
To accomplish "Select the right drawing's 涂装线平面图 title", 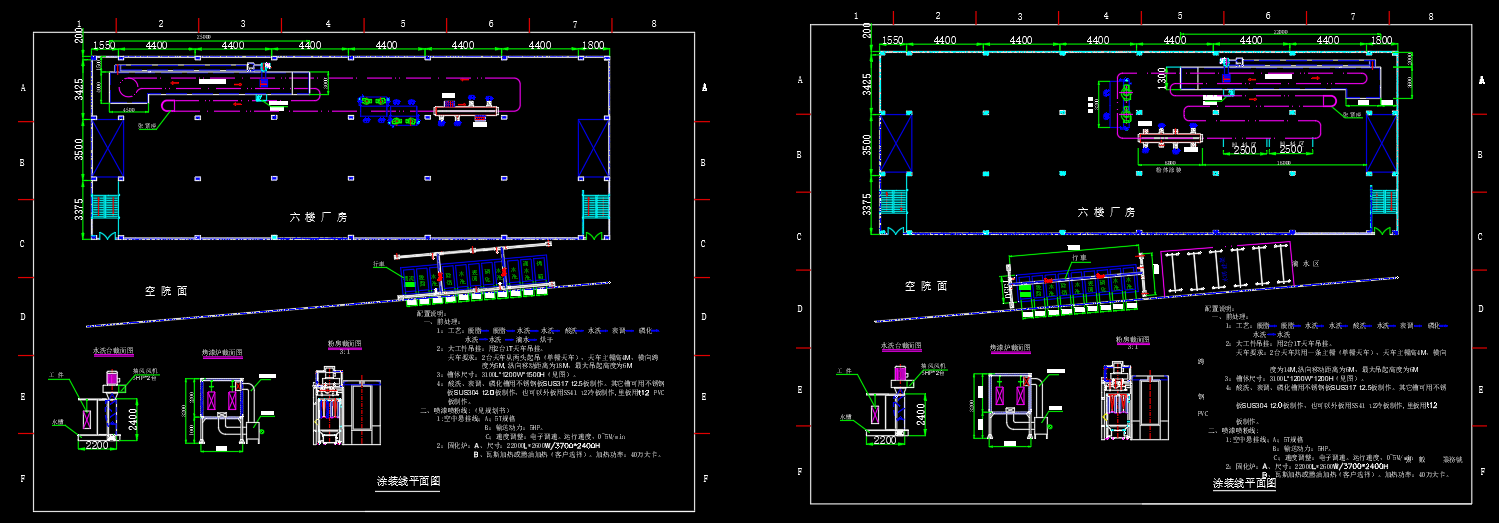I will tap(1244, 483).
